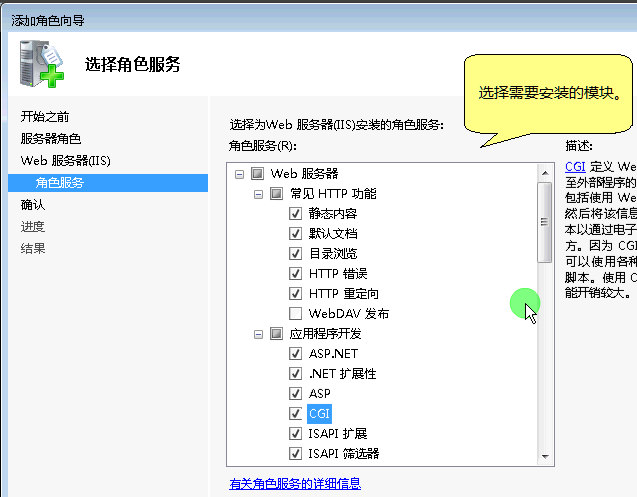637x497 pixels.
Task: Click the scroll down arrow of role list
Action: coord(545,457)
